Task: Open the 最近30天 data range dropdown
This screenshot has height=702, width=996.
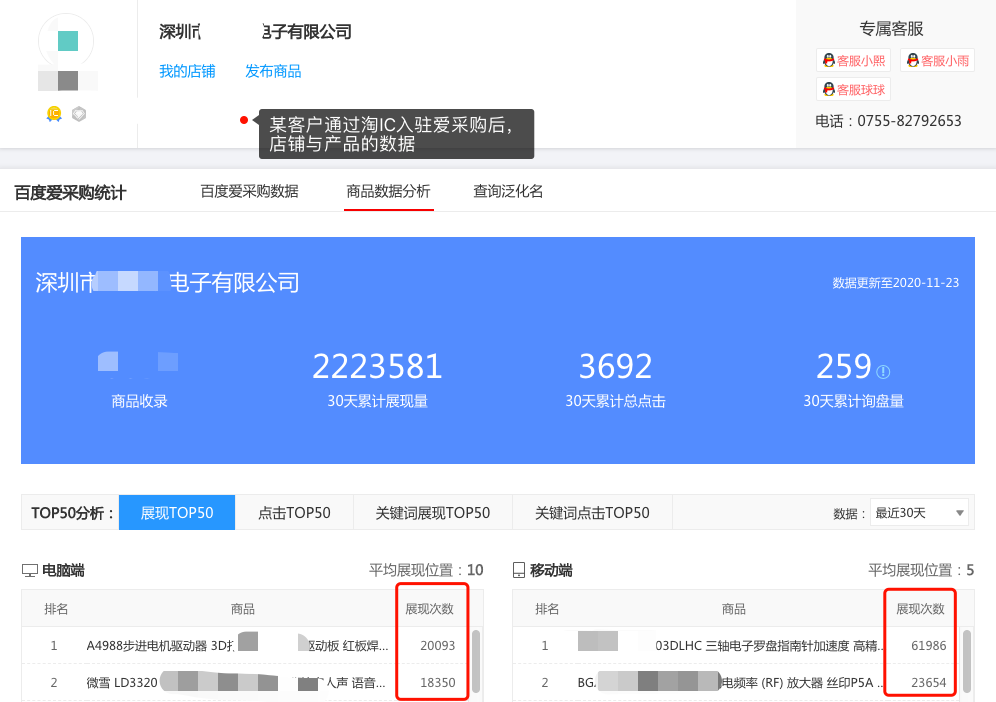Action: click(x=919, y=511)
